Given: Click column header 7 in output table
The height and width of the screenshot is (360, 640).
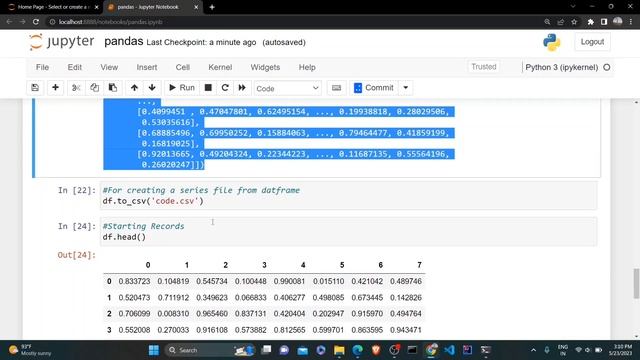Looking at the screenshot, I should (419, 265).
